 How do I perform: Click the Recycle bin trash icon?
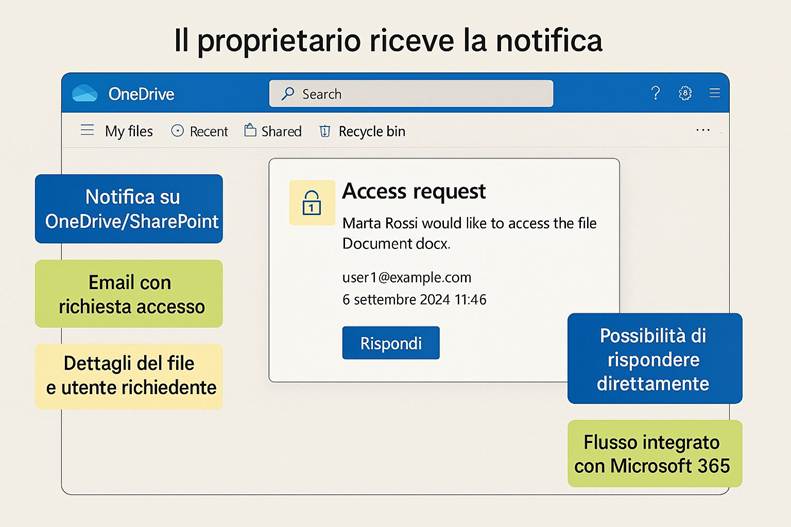pos(325,131)
